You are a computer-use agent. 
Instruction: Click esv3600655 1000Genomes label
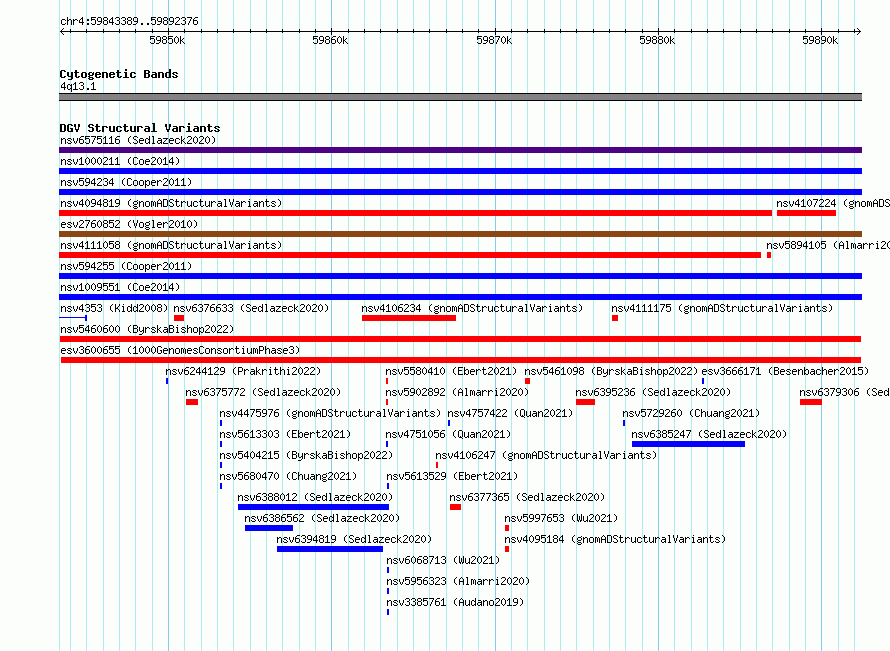pos(180,350)
